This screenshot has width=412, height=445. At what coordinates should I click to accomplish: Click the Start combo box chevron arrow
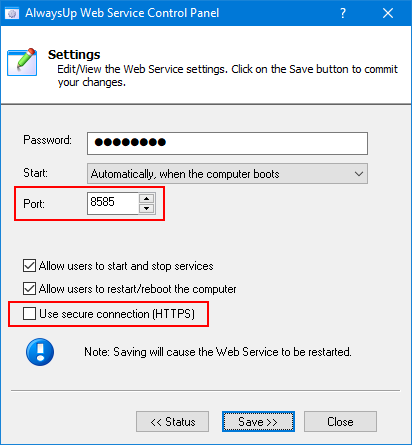359,174
